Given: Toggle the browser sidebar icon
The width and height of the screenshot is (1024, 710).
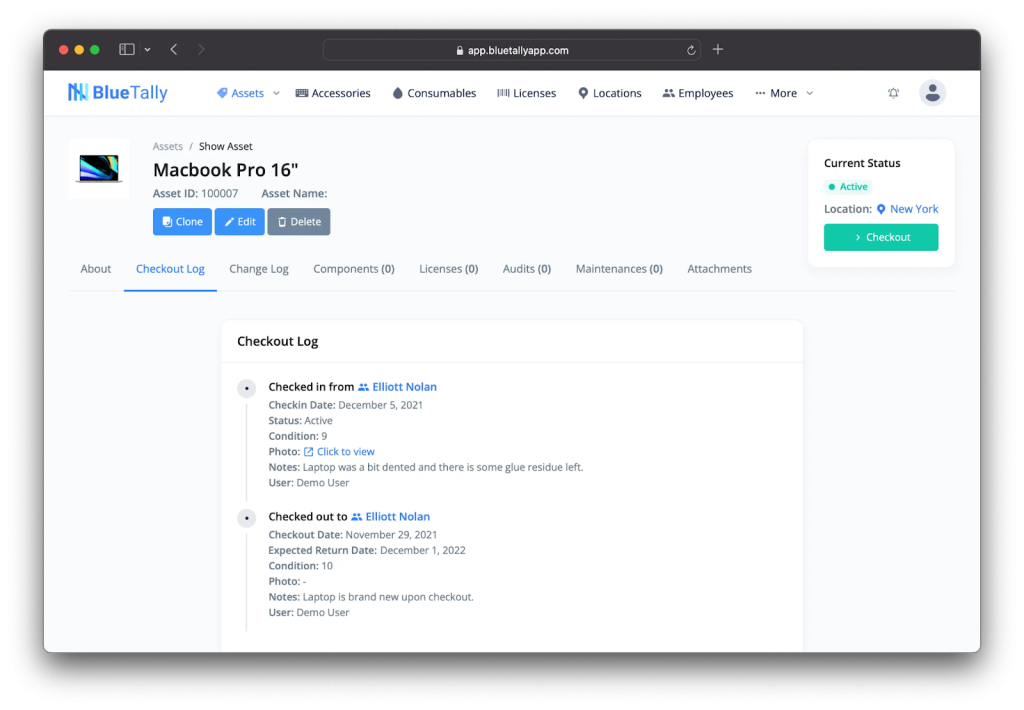Looking at the screenshot, I should point(127,50).
